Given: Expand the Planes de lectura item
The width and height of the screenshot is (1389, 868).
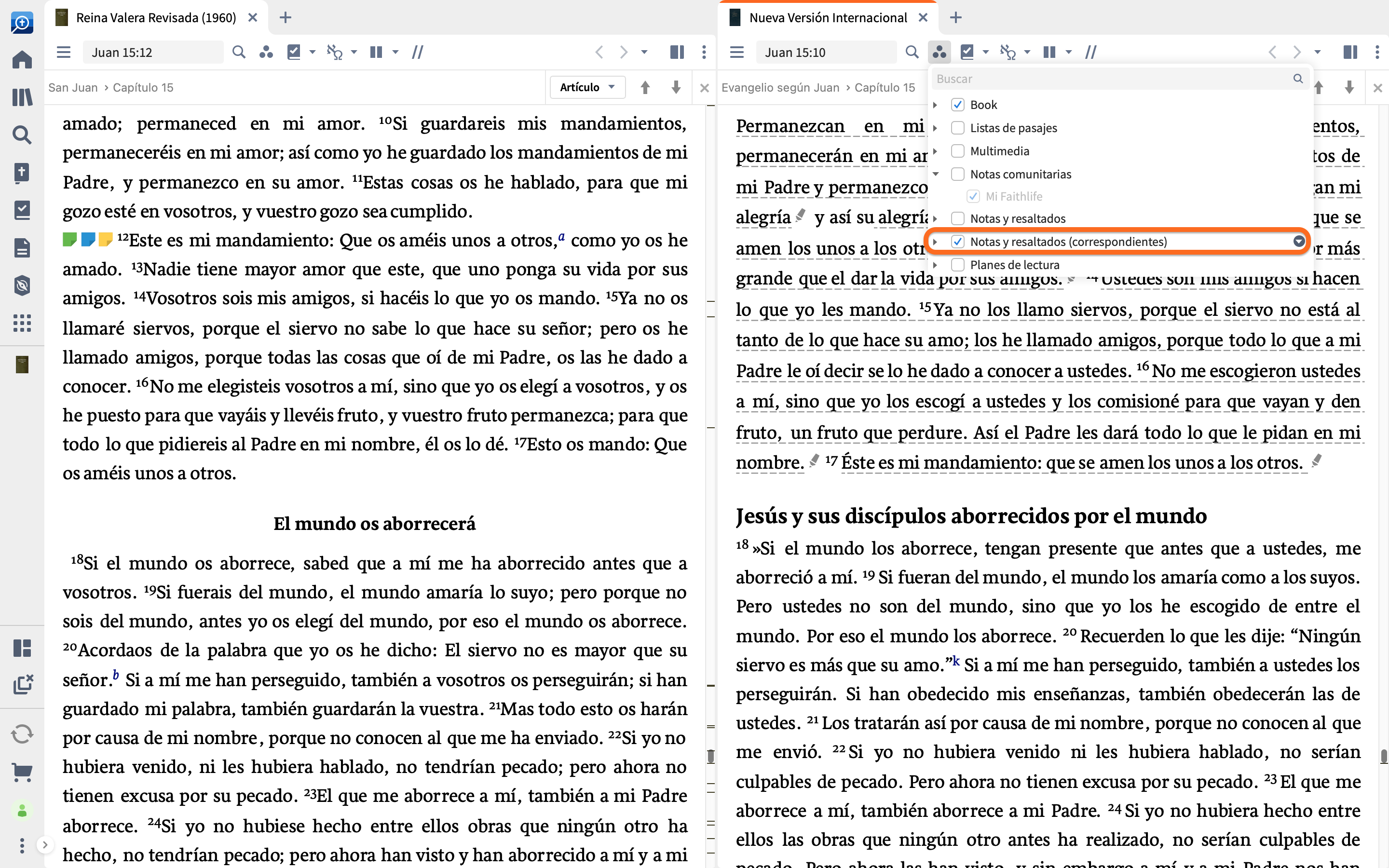Looking at the screenshot, I should (936, 265).
